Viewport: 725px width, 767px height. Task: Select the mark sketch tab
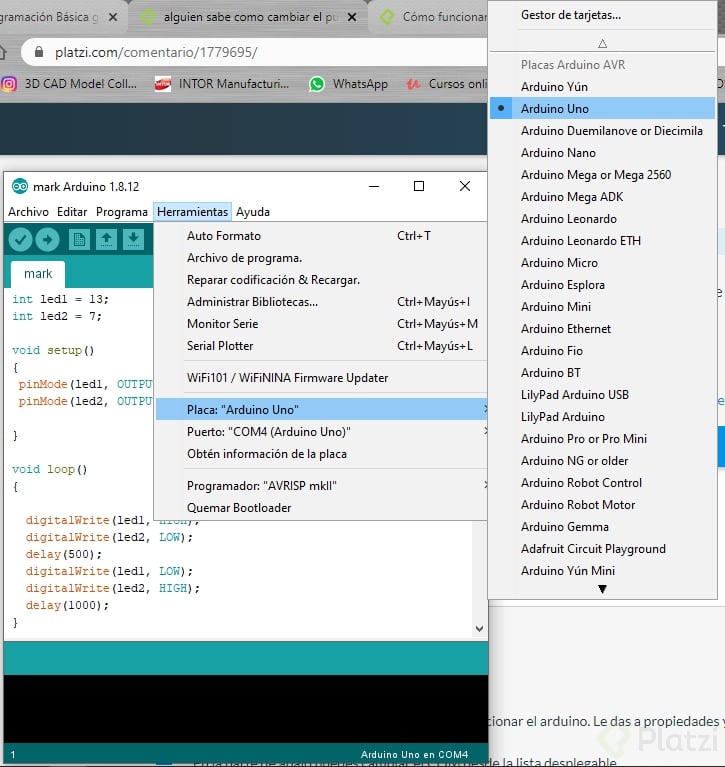point(38,274)
